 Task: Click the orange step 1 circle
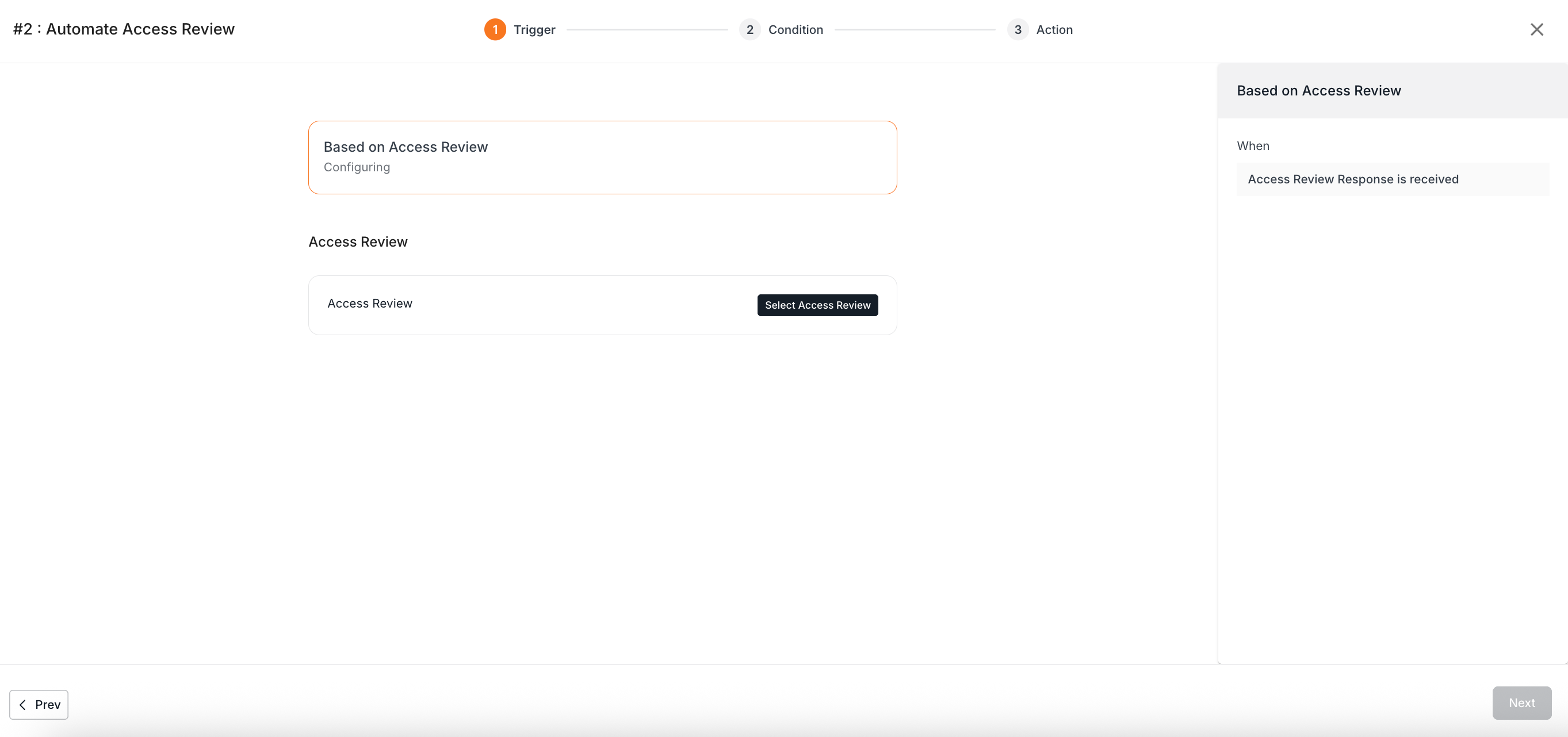click(x=495, y=29)
